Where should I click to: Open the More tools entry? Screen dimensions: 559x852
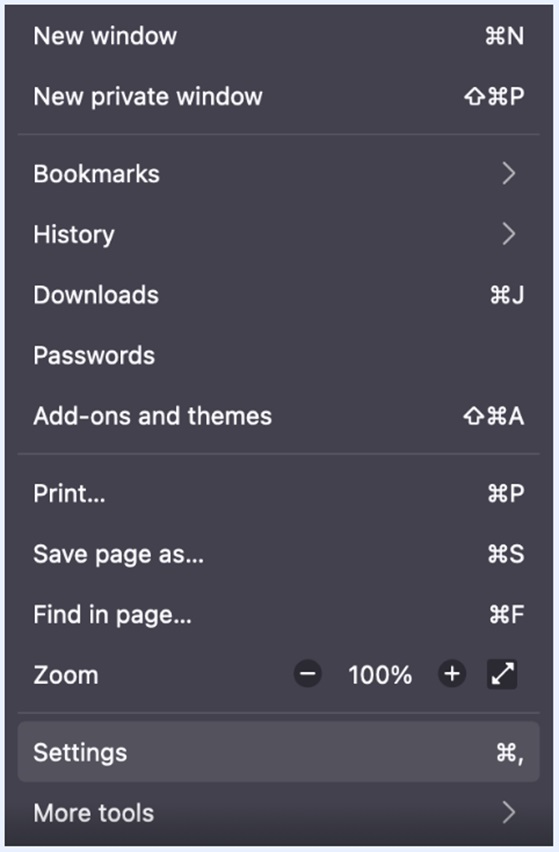279,813
